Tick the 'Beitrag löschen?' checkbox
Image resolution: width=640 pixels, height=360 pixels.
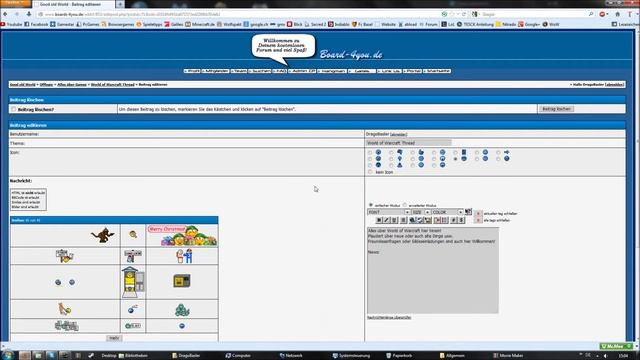pos(13,109)
